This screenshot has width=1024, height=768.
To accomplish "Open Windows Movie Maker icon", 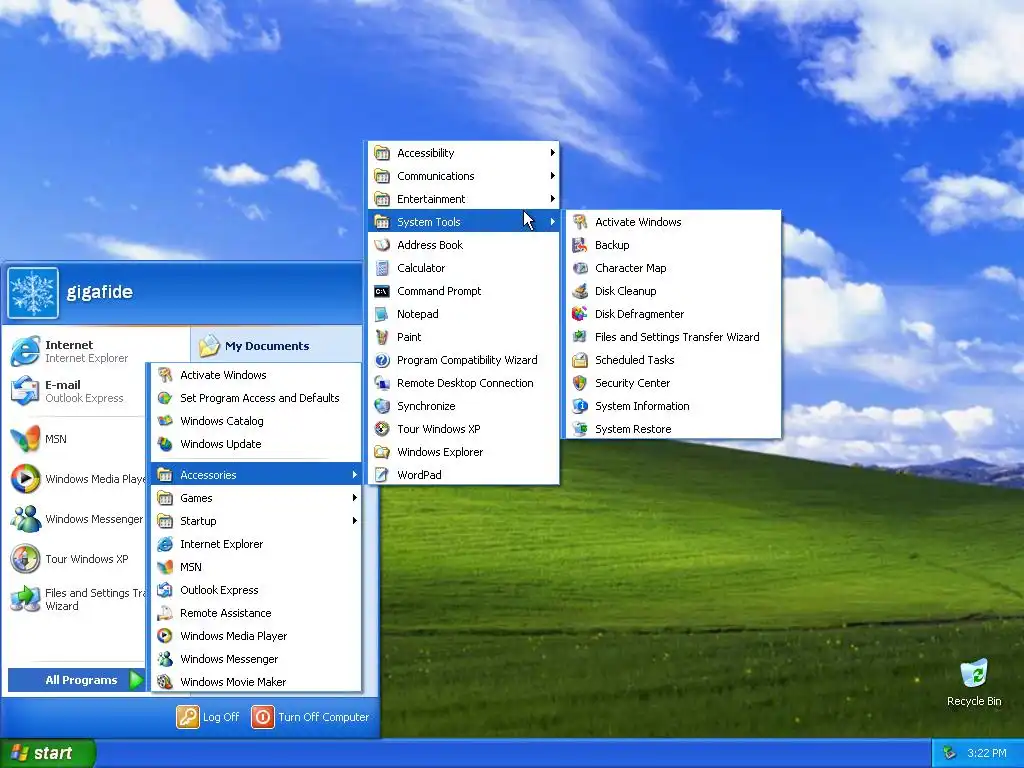I will [165, 682].
